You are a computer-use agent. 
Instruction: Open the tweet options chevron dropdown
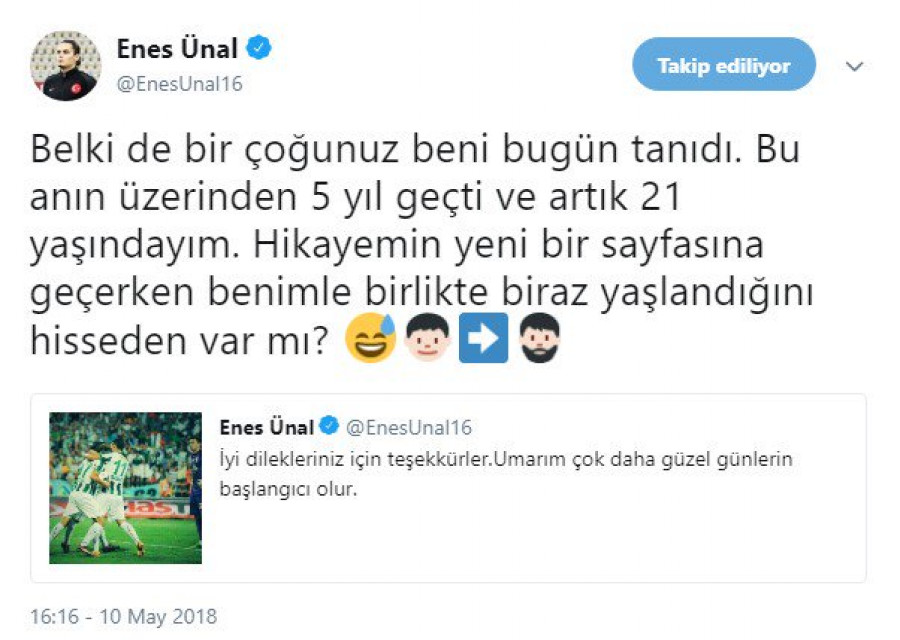855,67
